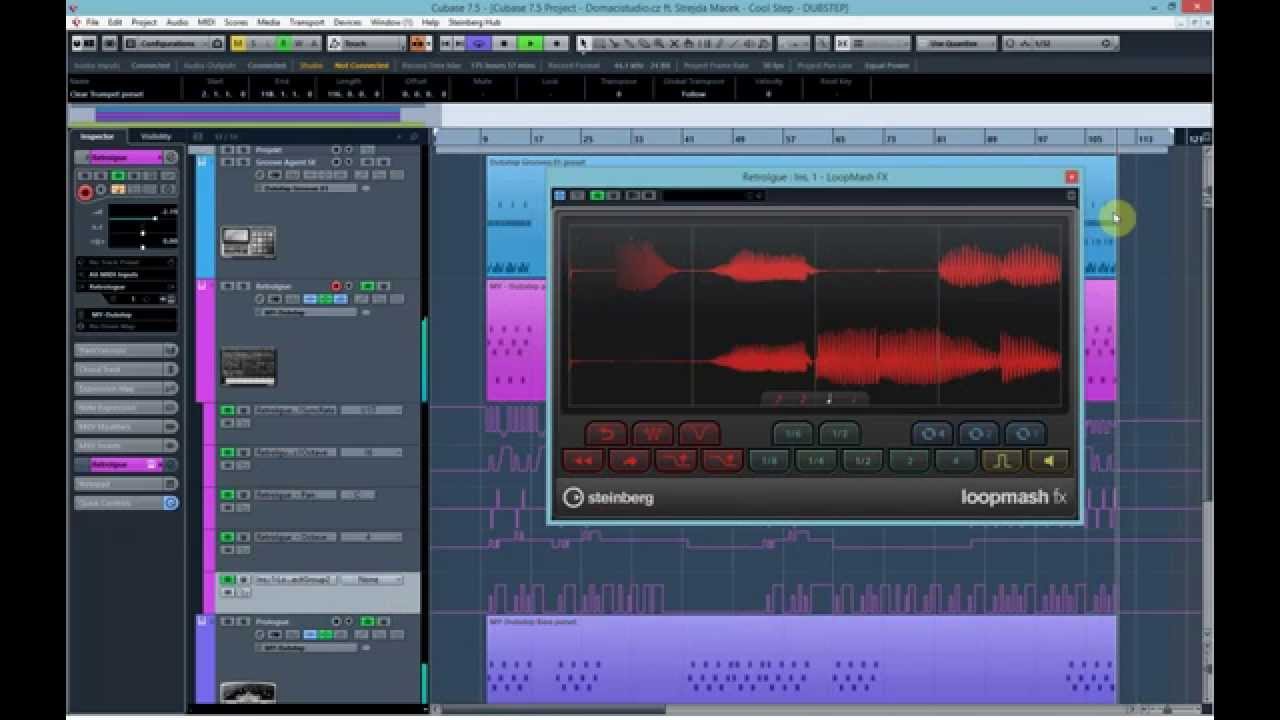Toggle record enable on Retrologue track
The image size is (1280, 720).
(336, 286)
